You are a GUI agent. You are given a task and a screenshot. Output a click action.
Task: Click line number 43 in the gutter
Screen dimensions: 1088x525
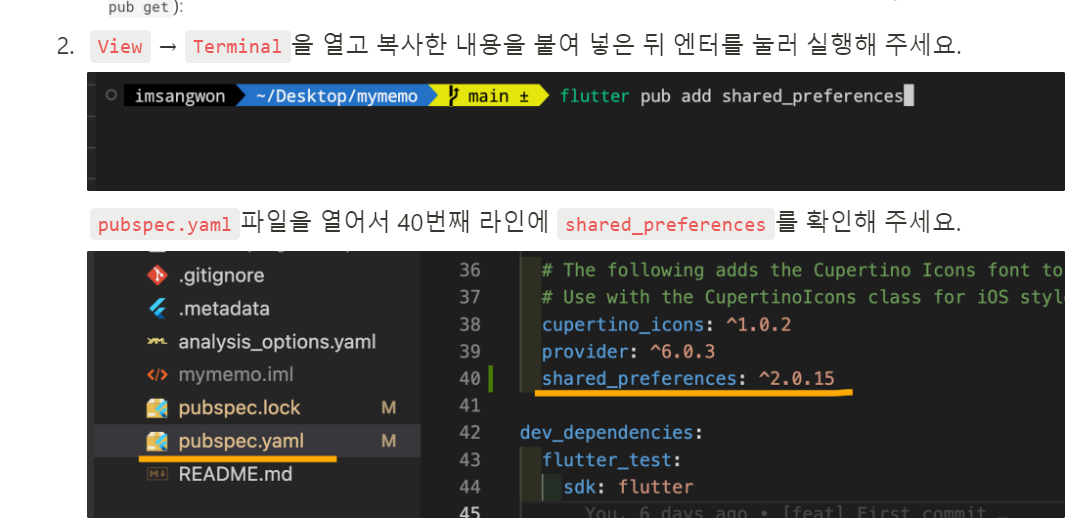(469, 459)
